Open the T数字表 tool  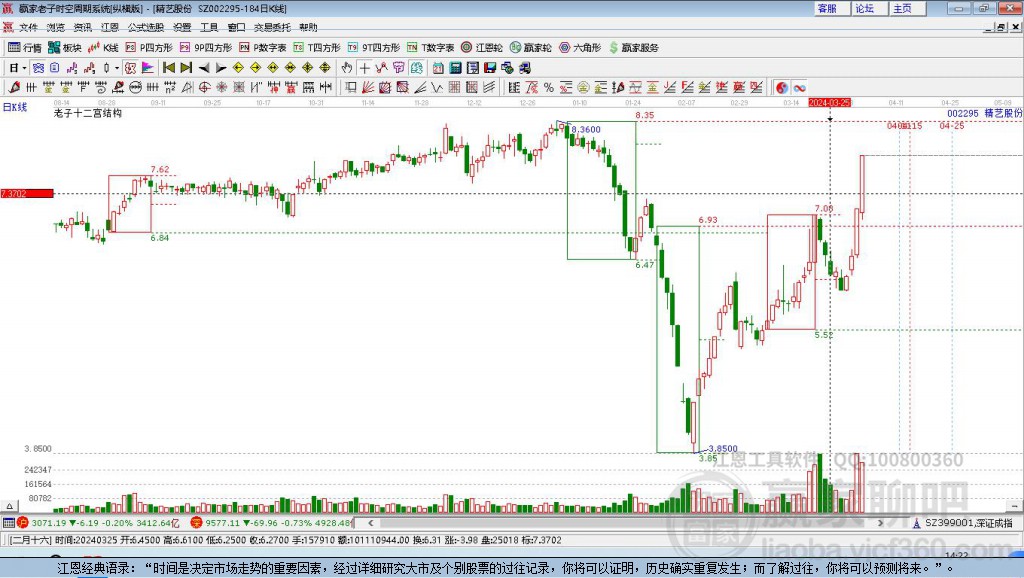(430, 48)
